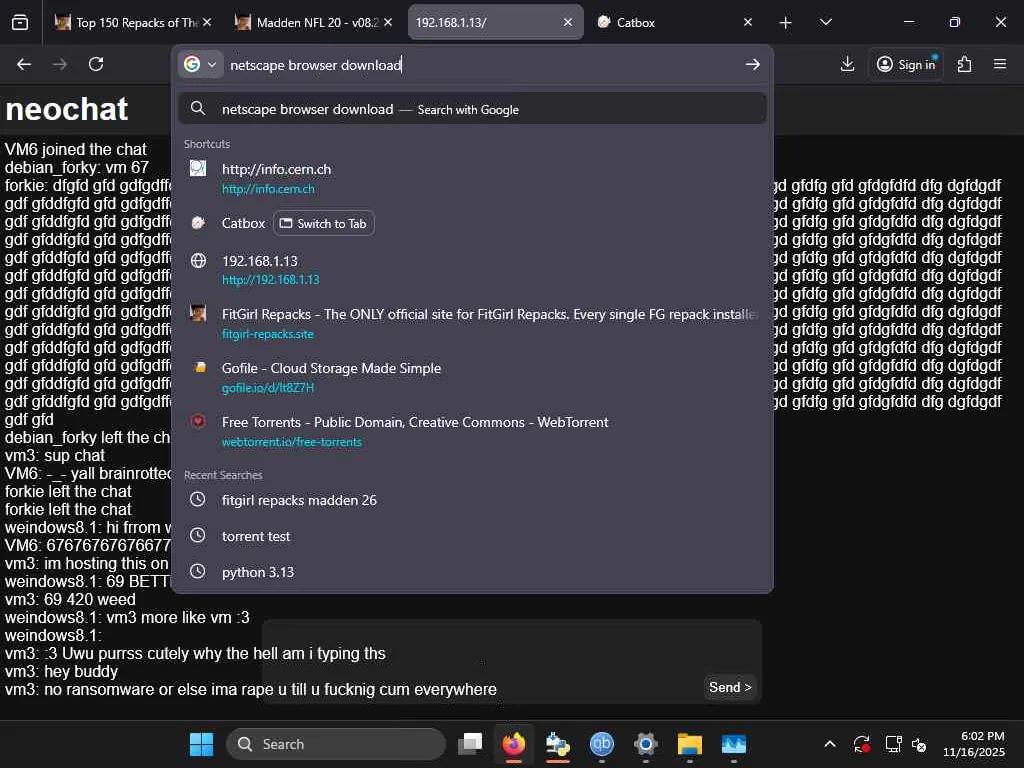
Task: Click the forward navigation arrow
Action: pyautogui.click(x=59, y=64)
